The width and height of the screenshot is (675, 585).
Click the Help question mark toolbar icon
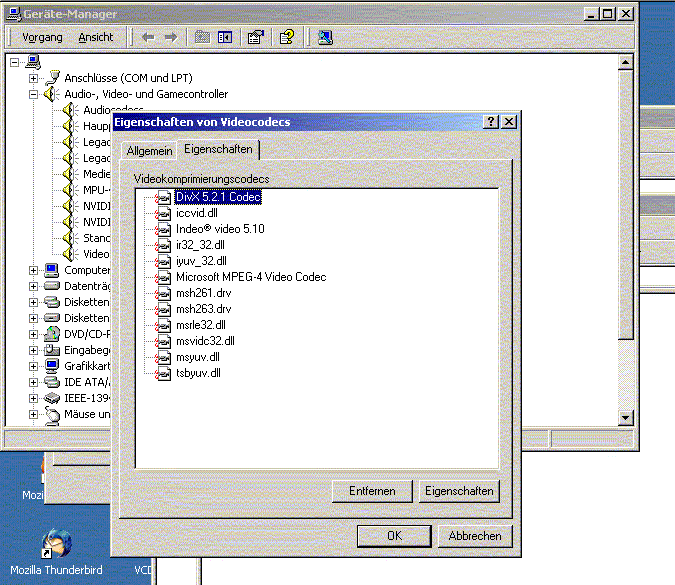pos(287,37)
